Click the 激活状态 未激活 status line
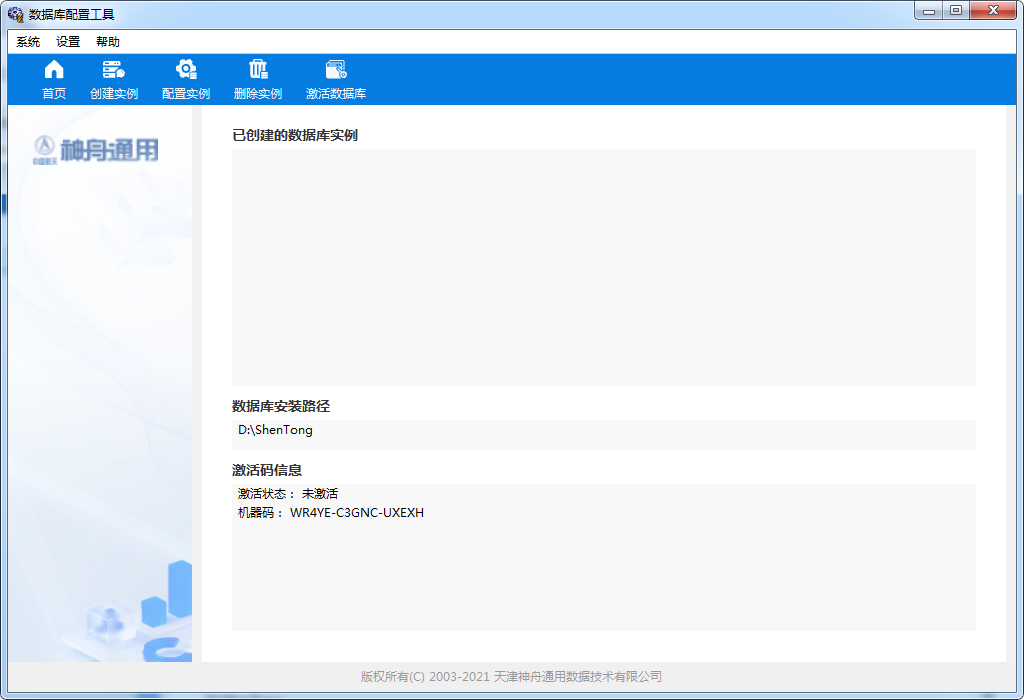This screenshot has width=1024, height=700. coord(288,494)
